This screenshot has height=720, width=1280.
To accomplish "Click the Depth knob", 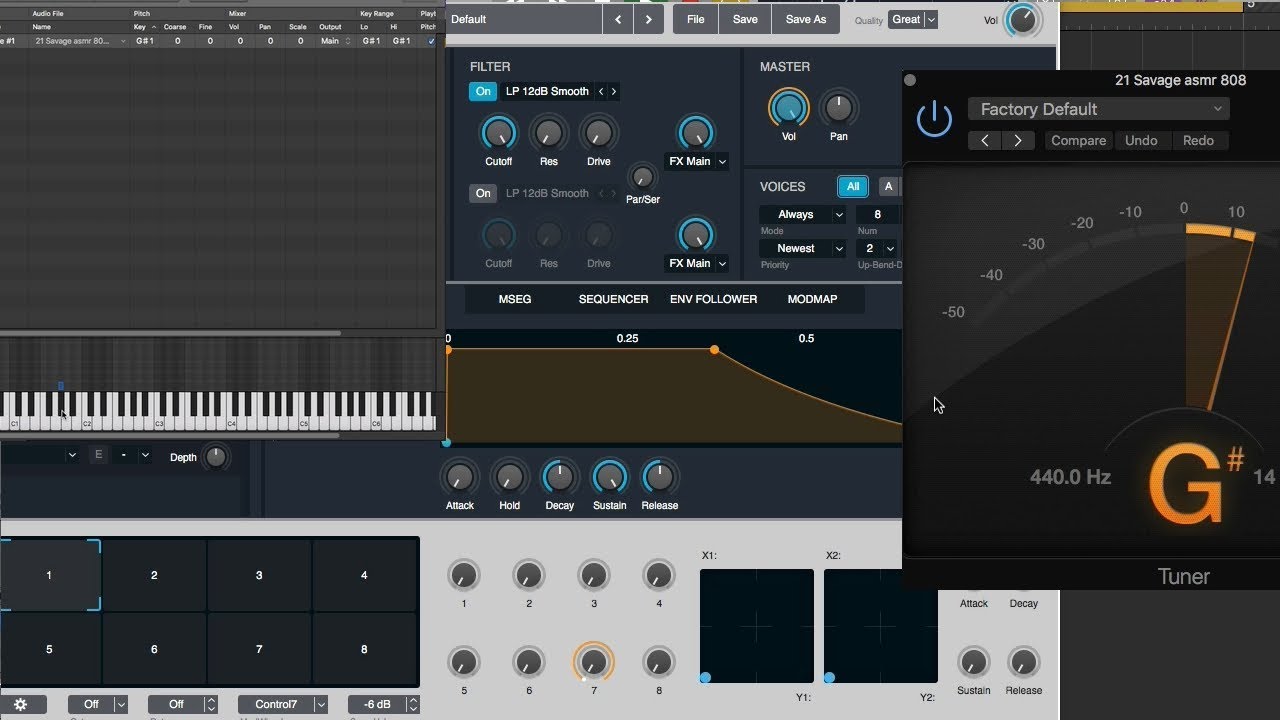I will pos(215,457).
